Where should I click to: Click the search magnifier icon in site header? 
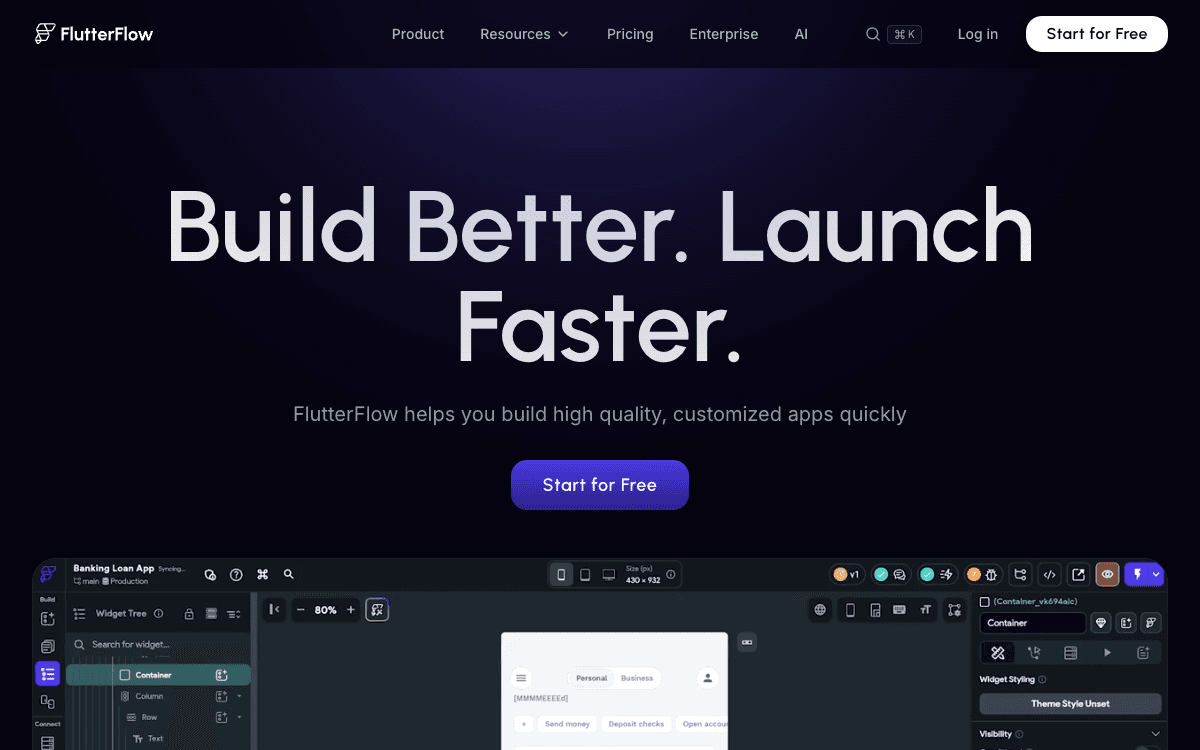pyautogui.click(x=873, y=34)
